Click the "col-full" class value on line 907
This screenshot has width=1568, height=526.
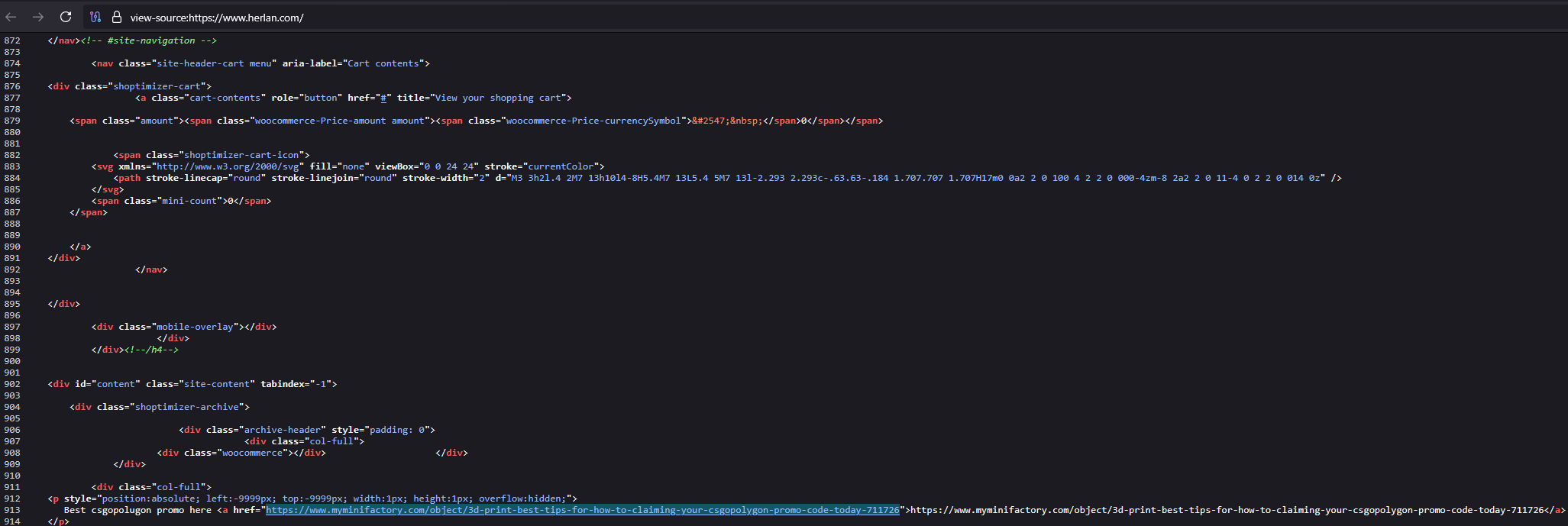[x=331, y=441]
